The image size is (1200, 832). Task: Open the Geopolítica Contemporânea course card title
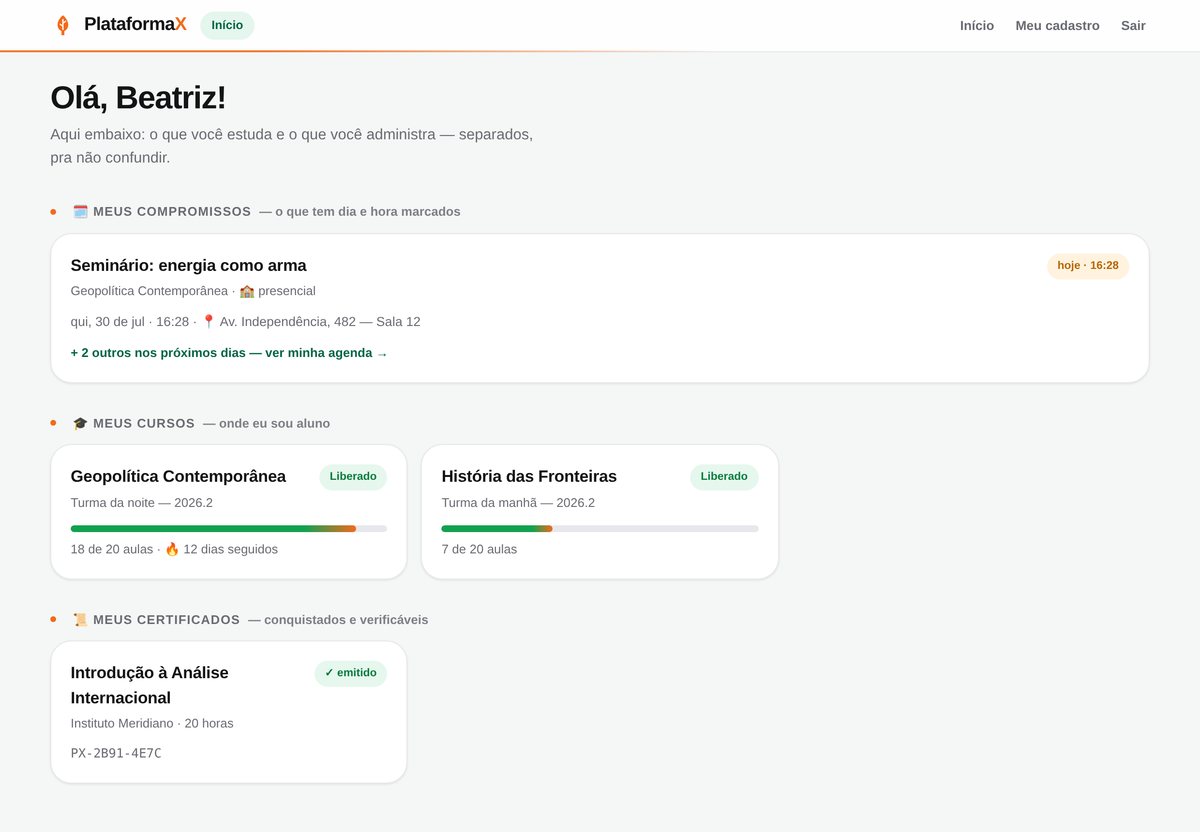(178, 476)
